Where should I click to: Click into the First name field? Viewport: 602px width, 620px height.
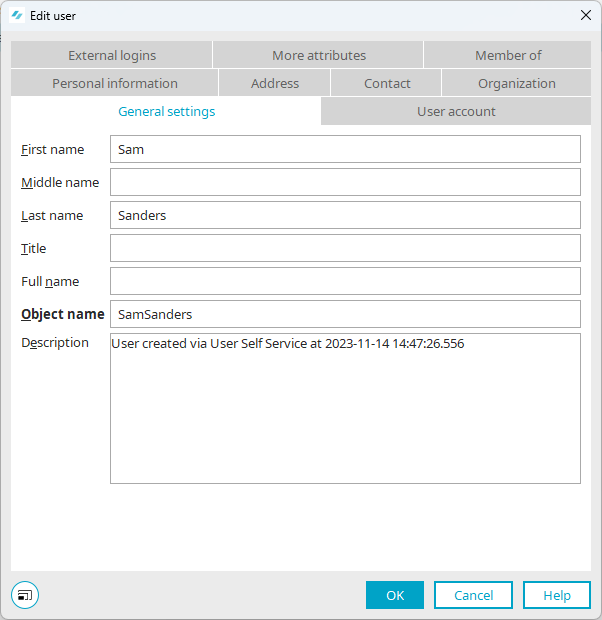pos(345,149)
